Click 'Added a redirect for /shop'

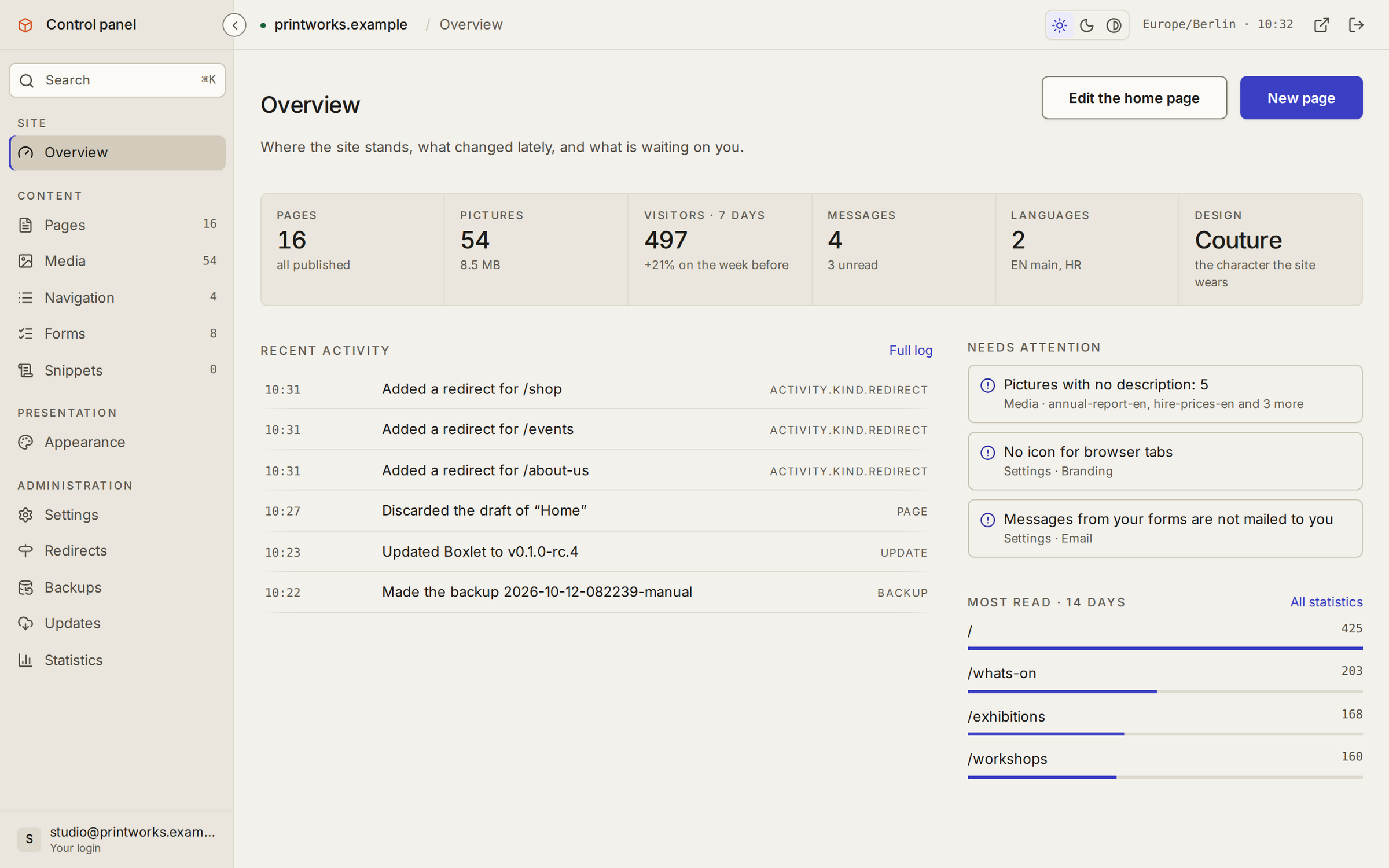click(472, 389)
